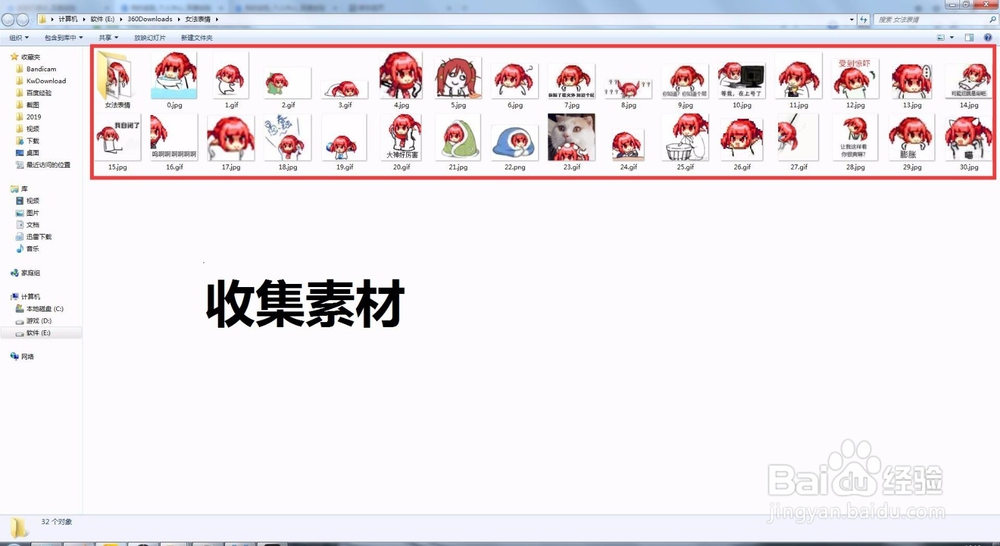Viewport: 1000px width, 546px height.
Task: Click the 新建文件夹 button
Action: pos(196,38)
